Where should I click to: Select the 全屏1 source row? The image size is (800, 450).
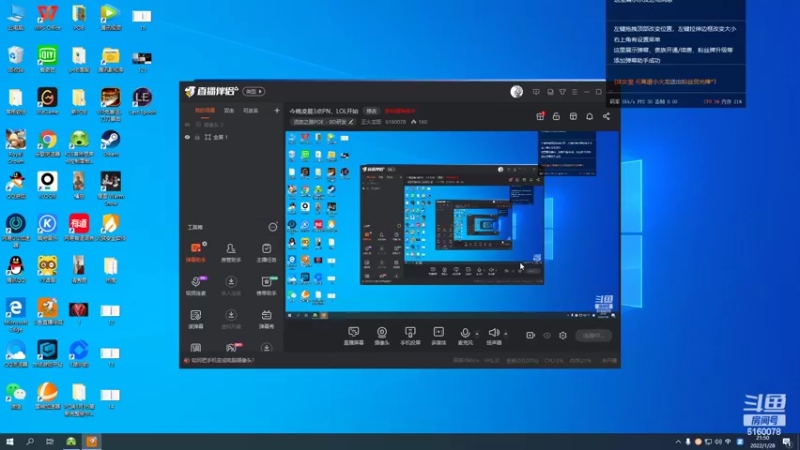(231, 137)
